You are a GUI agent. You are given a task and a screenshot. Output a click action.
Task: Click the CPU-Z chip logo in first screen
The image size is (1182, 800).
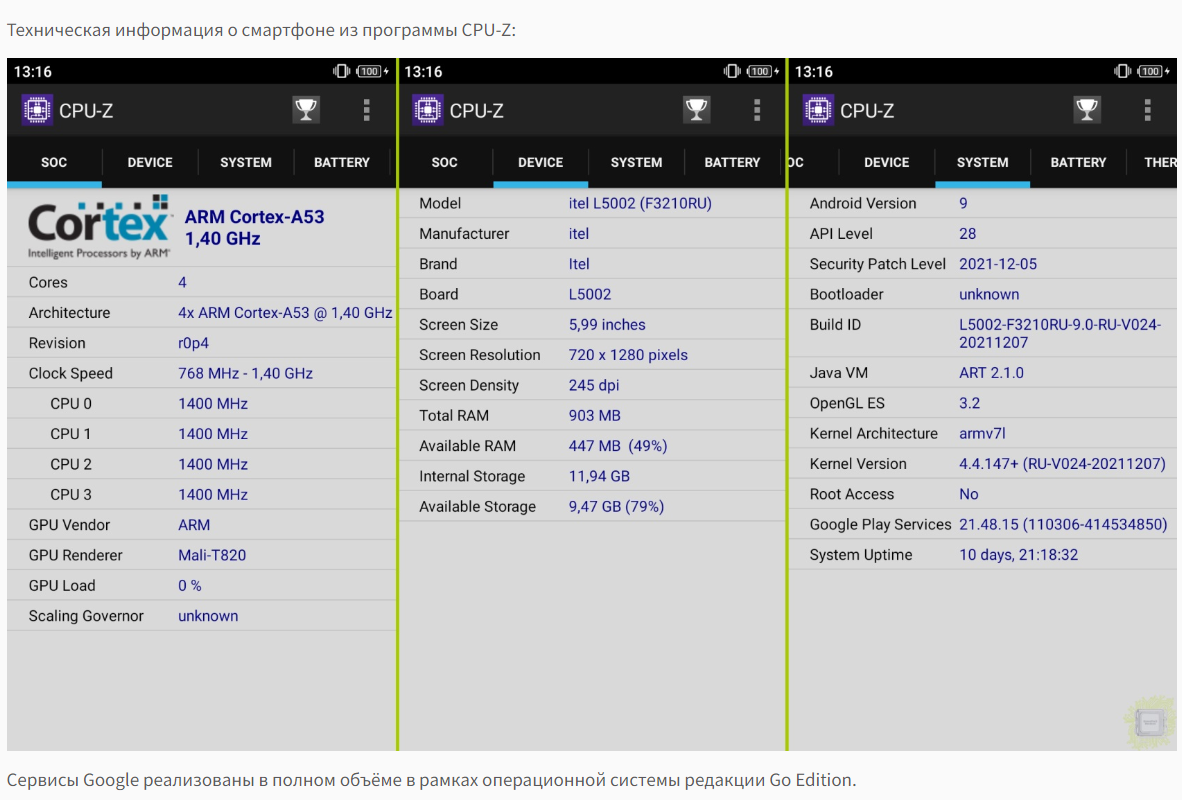37,110
